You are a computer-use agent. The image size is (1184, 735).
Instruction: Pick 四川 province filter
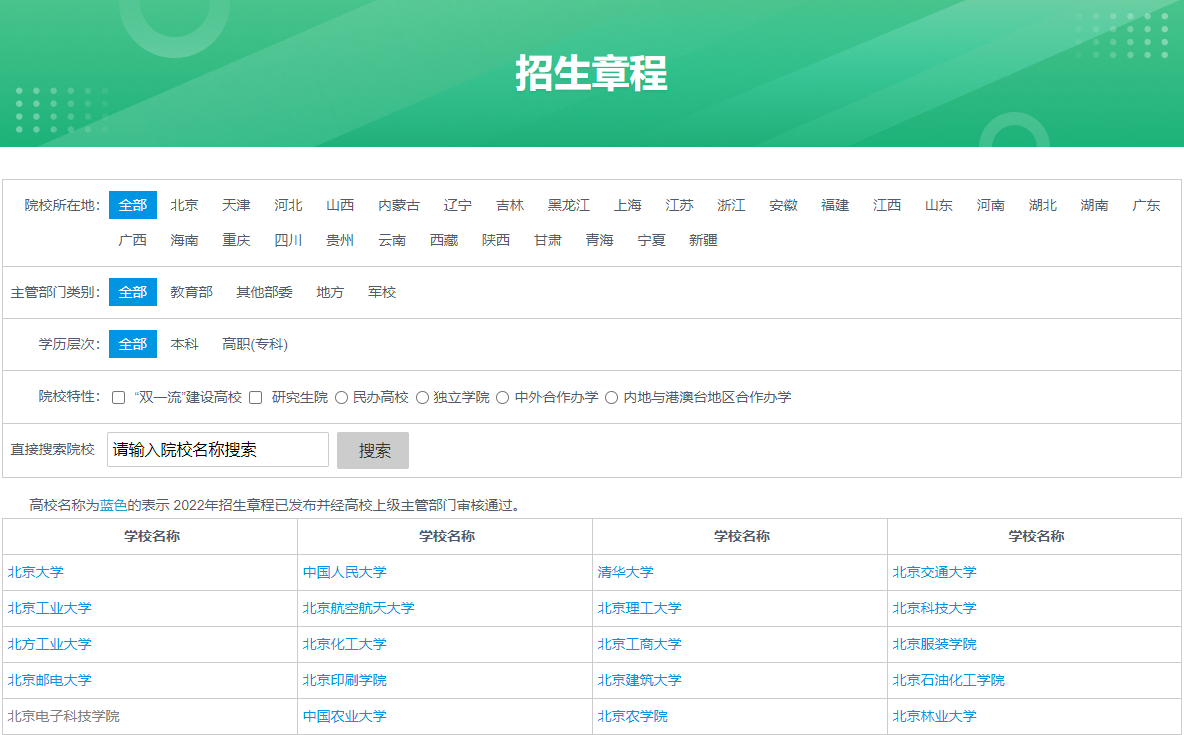(288, 239)
